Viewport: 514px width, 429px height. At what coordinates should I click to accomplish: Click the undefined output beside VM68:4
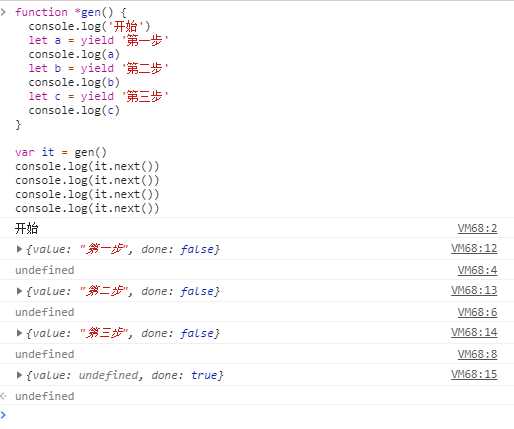tap(45, 270)
